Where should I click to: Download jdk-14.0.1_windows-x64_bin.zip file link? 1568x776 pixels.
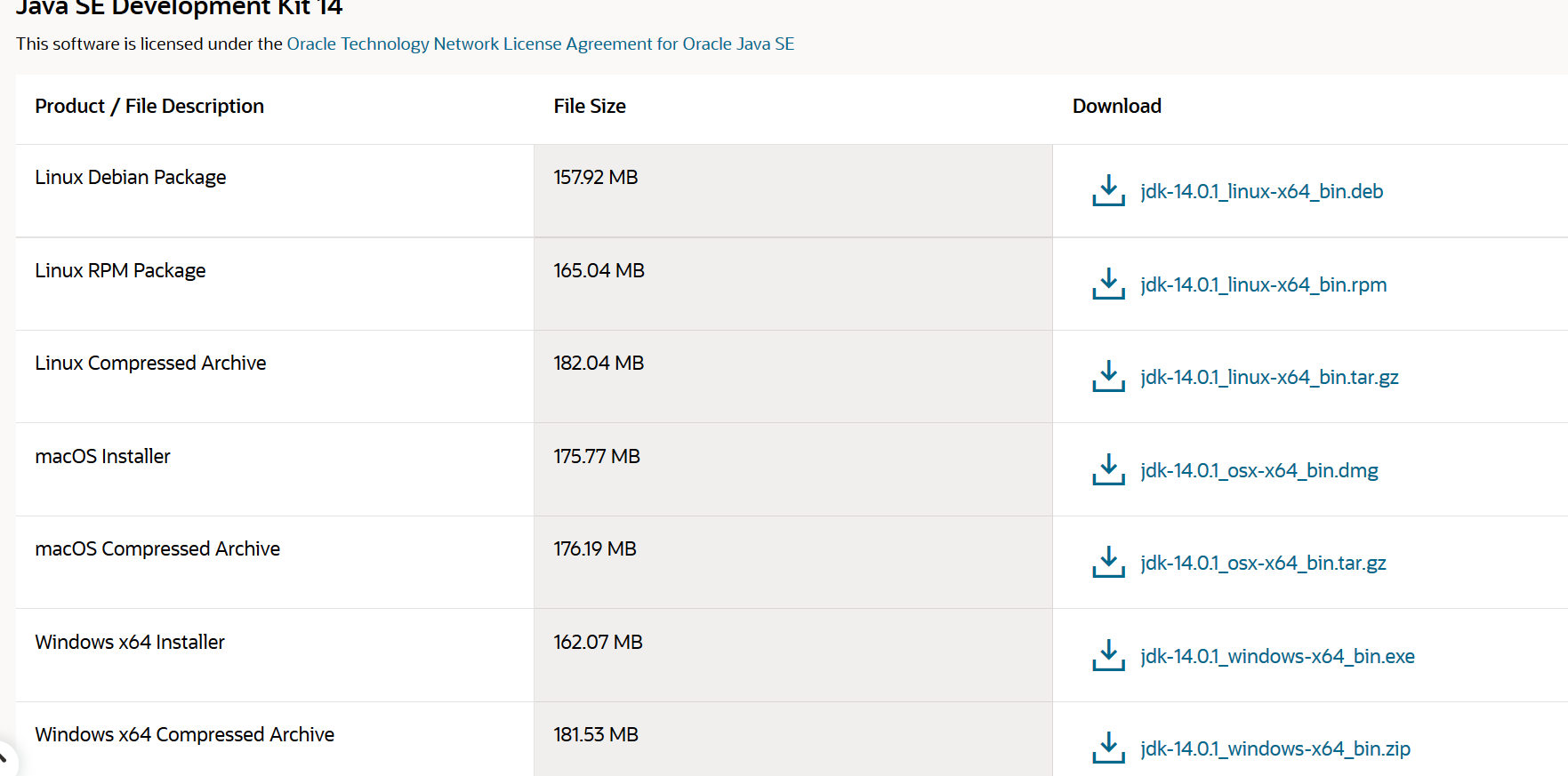click(1275, 748)
